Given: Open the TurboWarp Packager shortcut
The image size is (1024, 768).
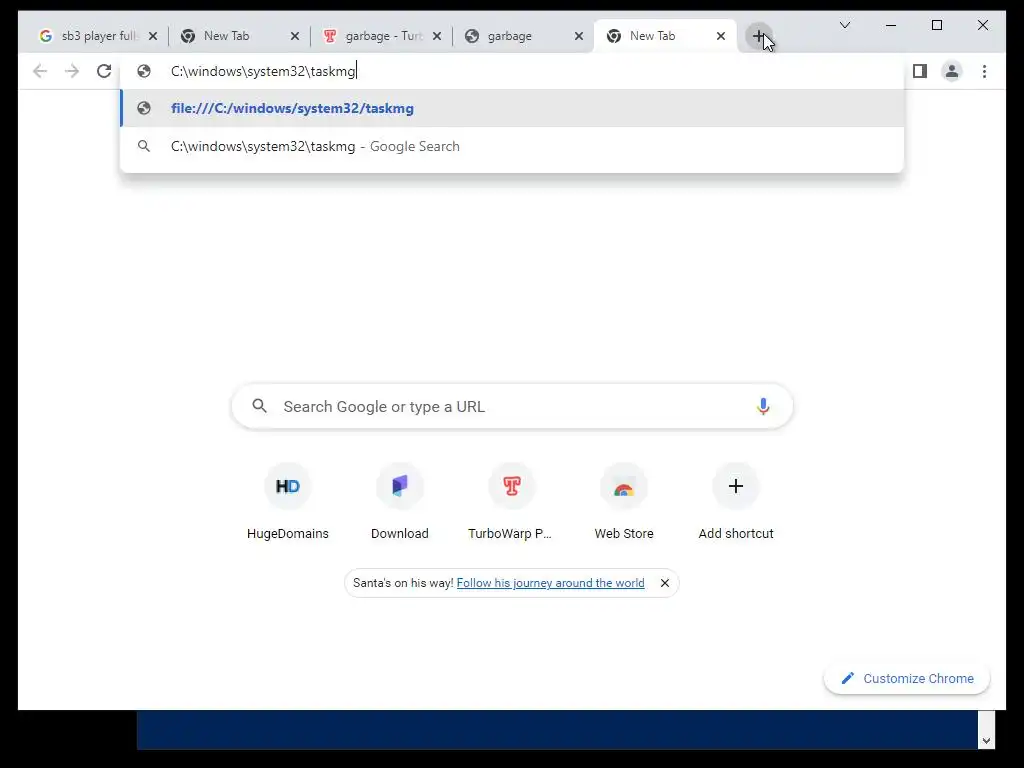Looking at the screenshot, I should (x=511, y=502).
